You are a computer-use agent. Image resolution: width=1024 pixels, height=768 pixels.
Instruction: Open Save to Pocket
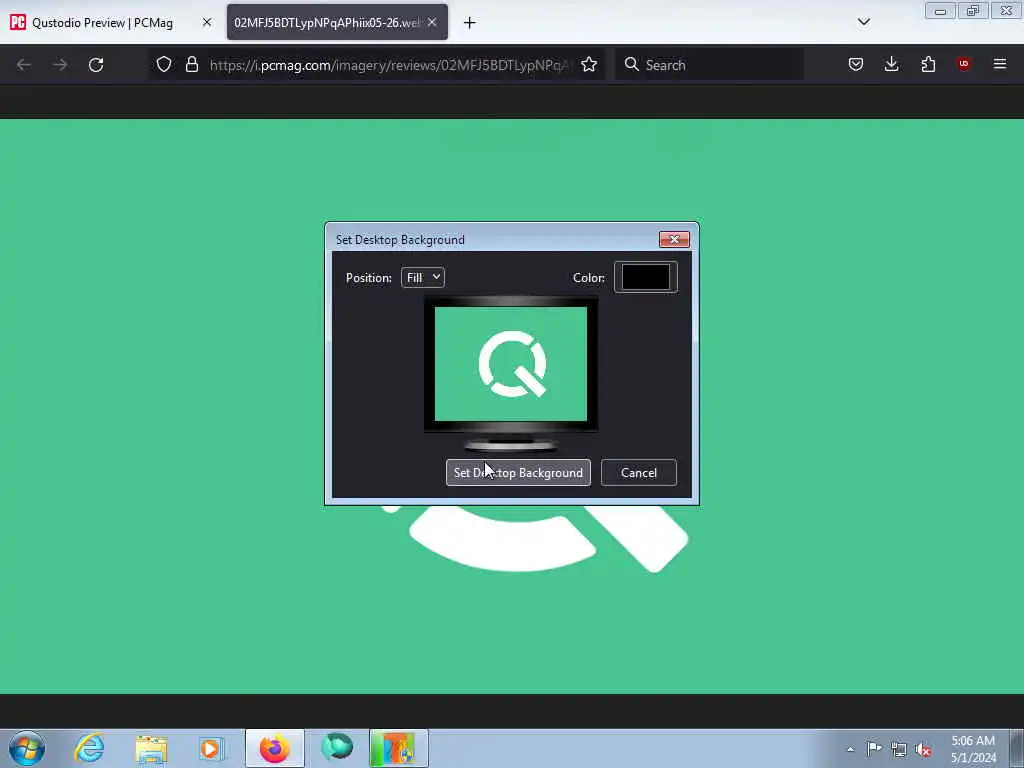coord(856,65)
